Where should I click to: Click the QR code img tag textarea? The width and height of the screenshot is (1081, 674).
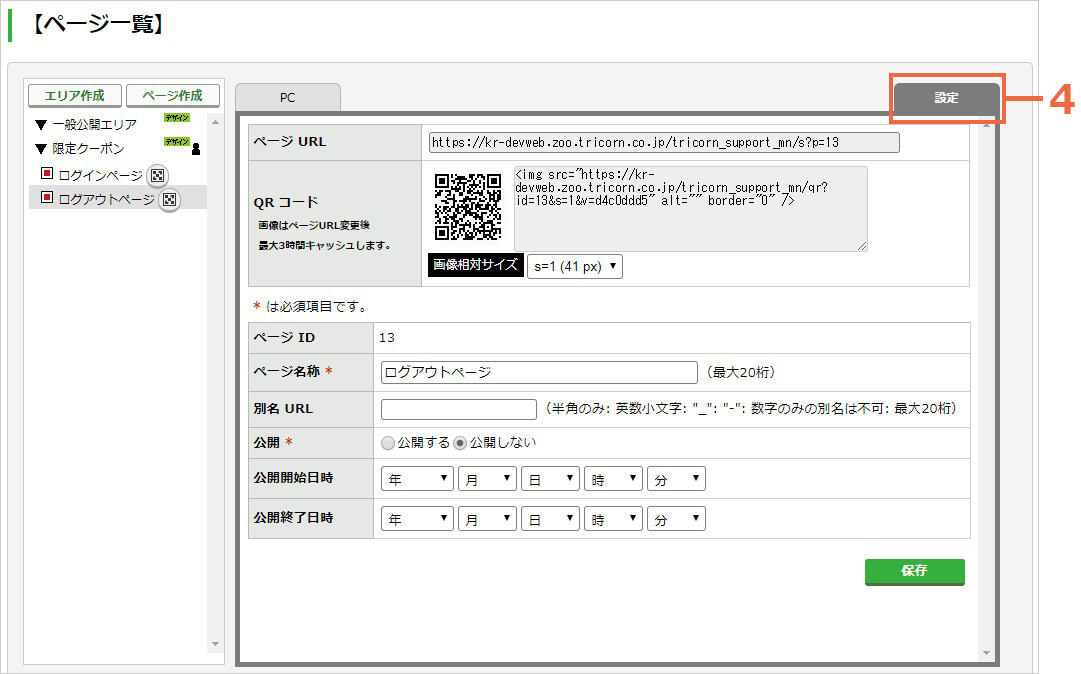(x=691, y=209)
